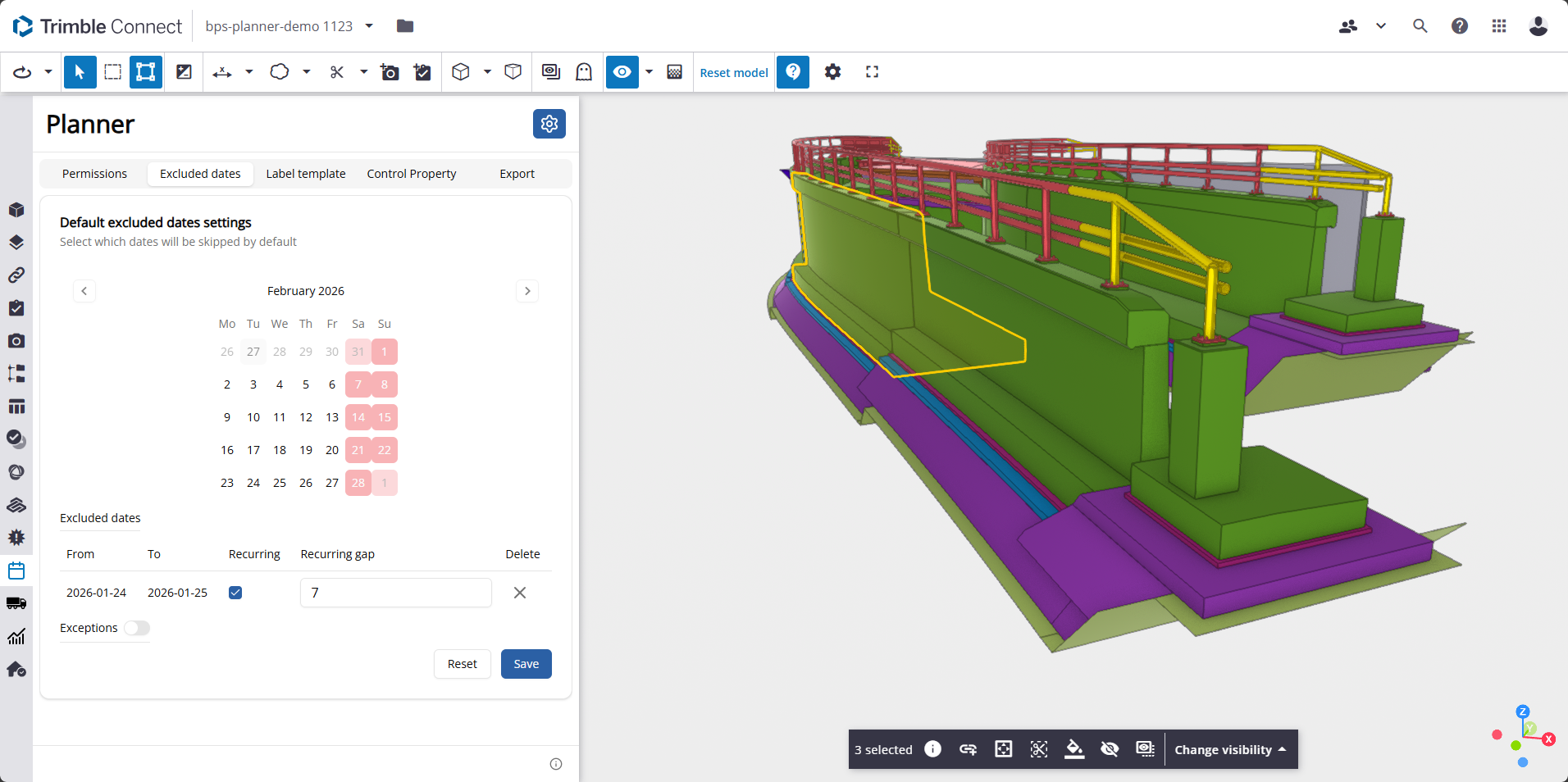Open the Planner settings gear button
1568x782 pixels.
click(x=549, y=124)
